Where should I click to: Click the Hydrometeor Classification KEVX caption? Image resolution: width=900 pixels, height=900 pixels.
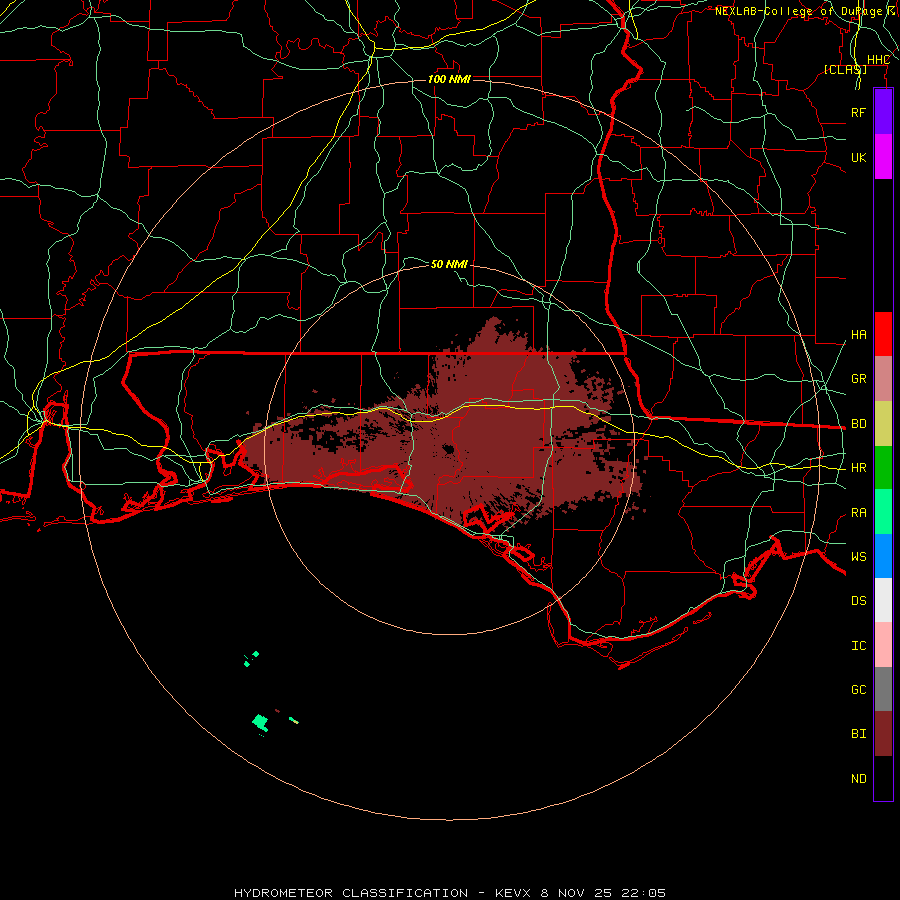pos(450,893)
